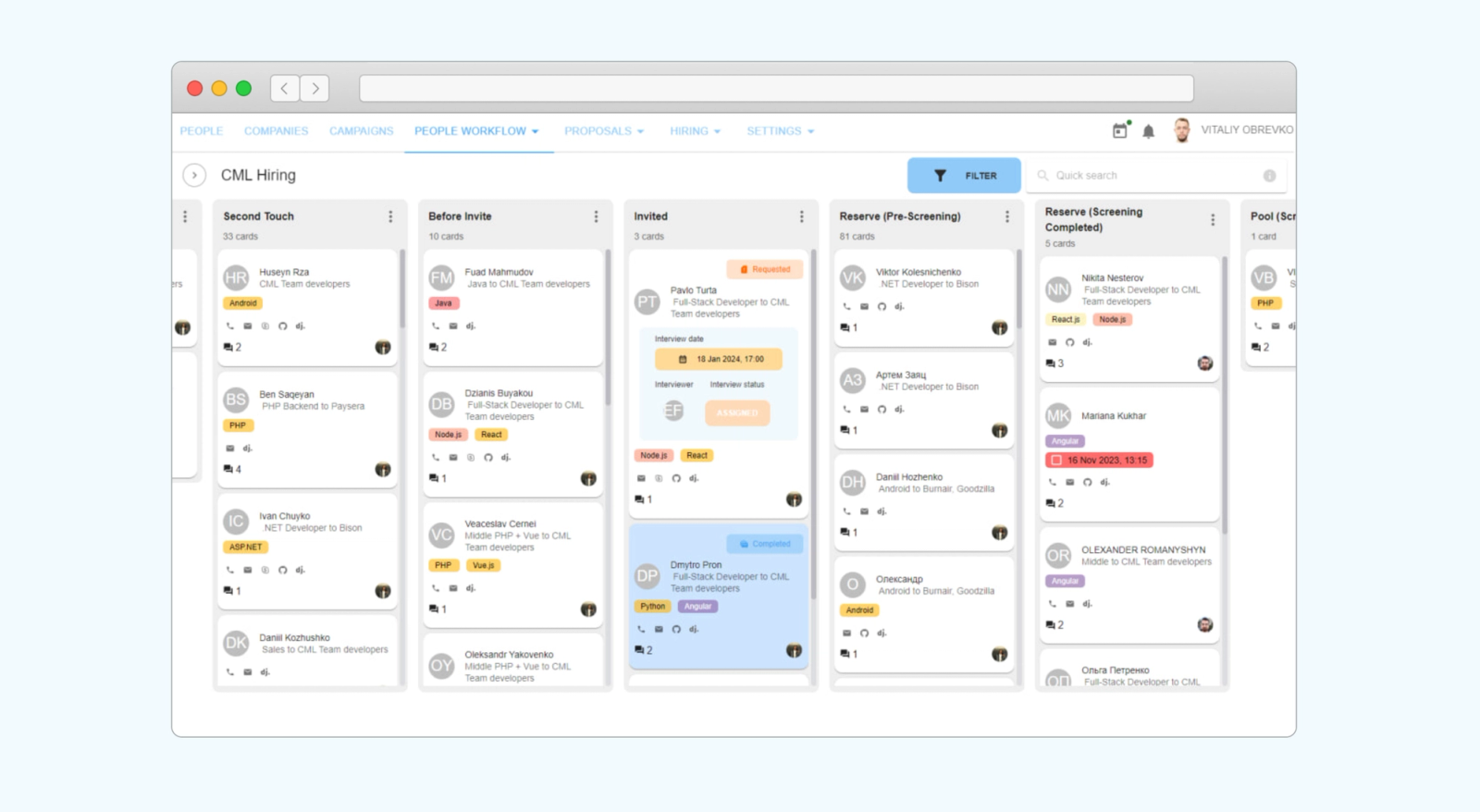Viewport: 1480px width, 812px height.
Task: Click GitHub icon on Viktor Kolesnichenko card
Action: click(x=882, y=306)
